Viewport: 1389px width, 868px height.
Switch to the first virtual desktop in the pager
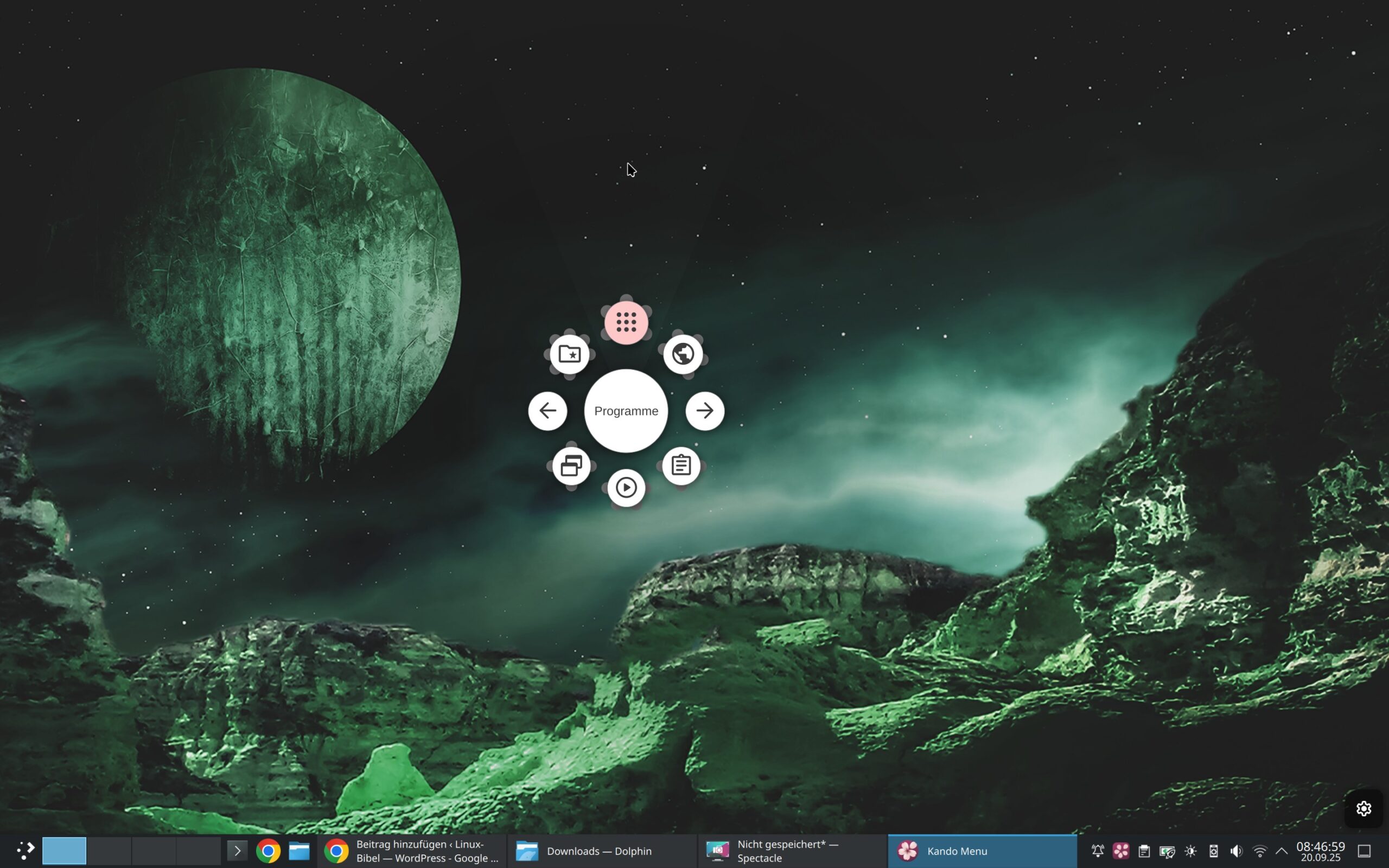click(64, 851)
